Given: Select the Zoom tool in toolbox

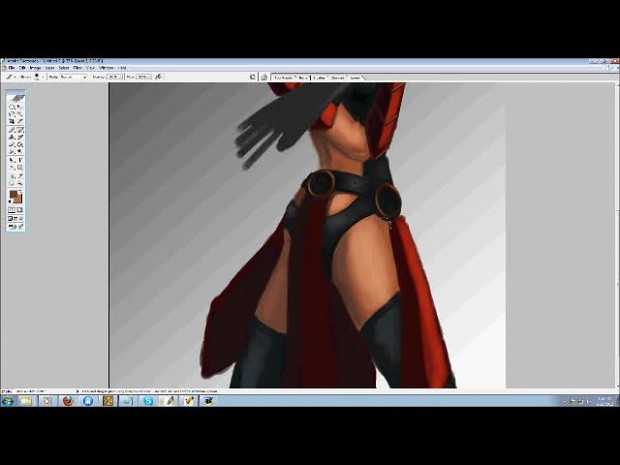Looking at the screenshot, I should tap(20, 183).
